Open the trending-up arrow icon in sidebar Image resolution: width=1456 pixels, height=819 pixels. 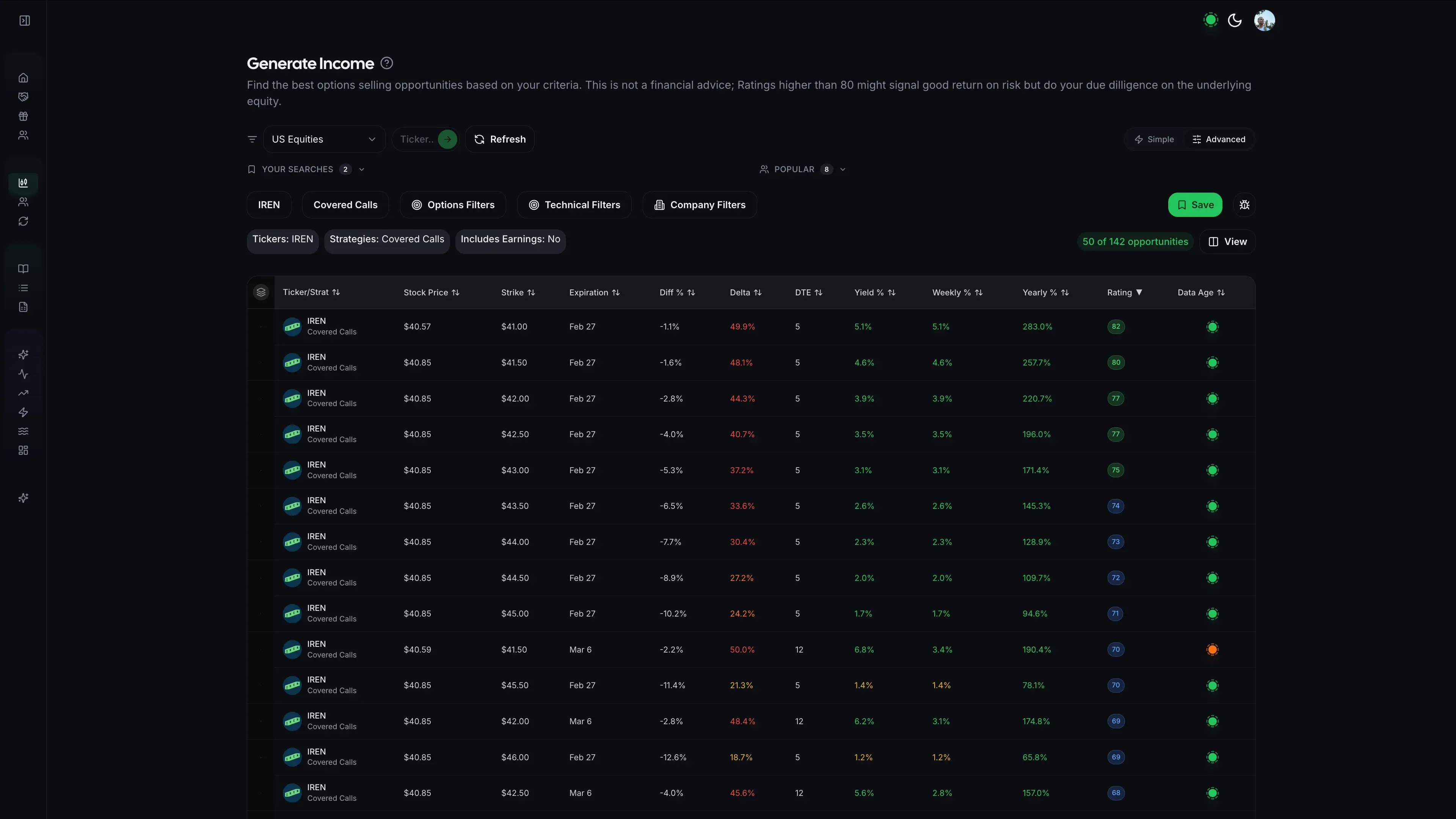[x=23, y=394]
